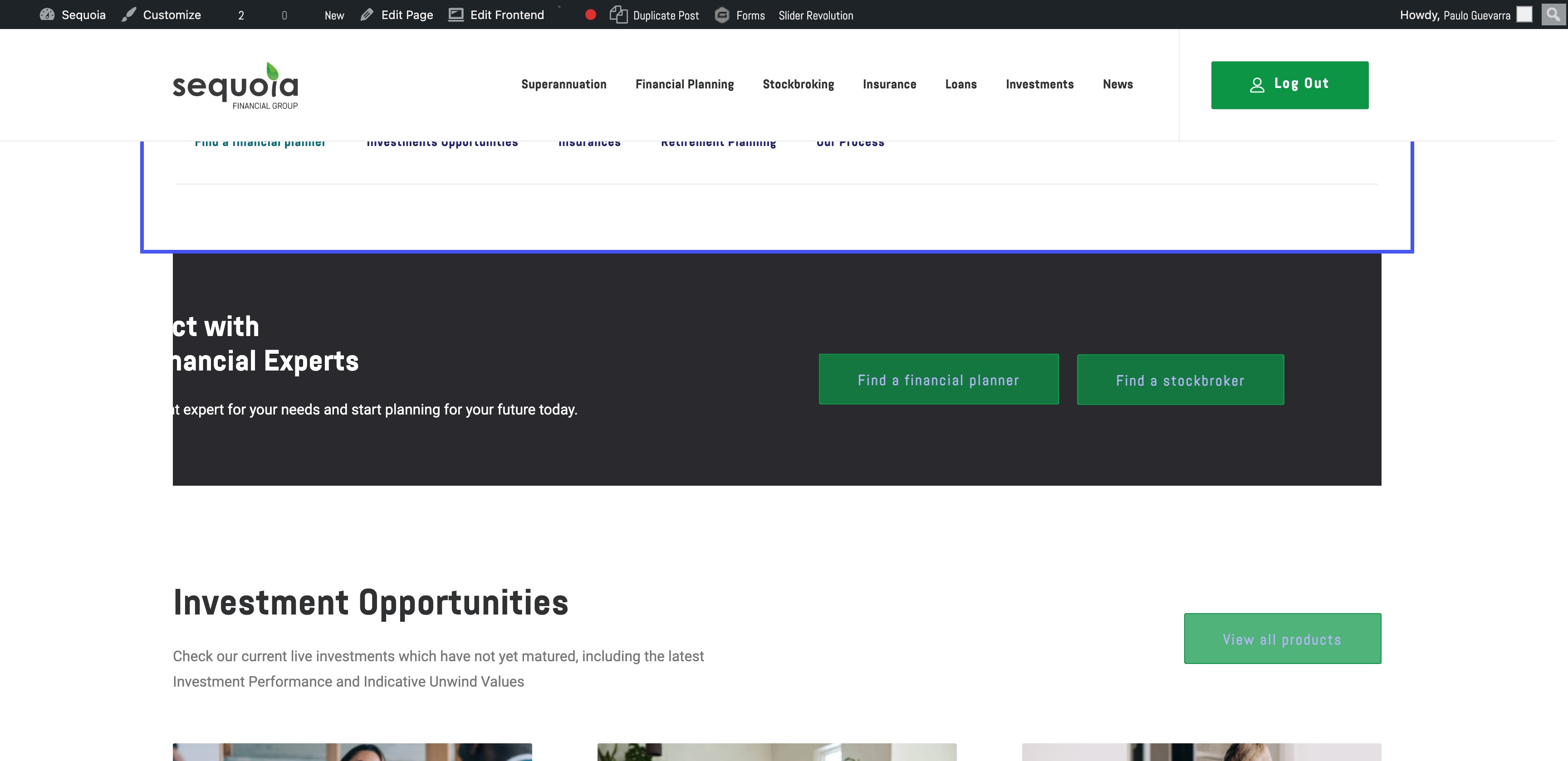
Task: Click View all products button
Action: pyautogui.click(x=1282, y=639)
